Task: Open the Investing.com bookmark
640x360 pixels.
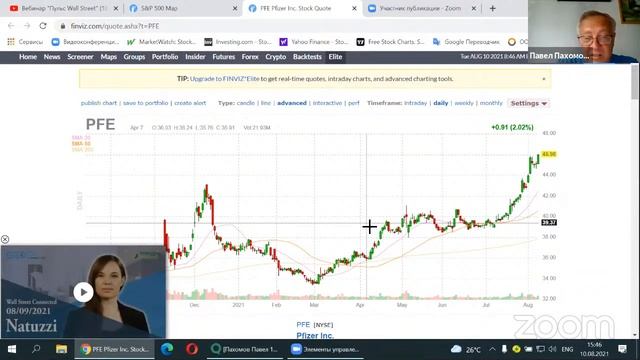Action: pos(238,42)
